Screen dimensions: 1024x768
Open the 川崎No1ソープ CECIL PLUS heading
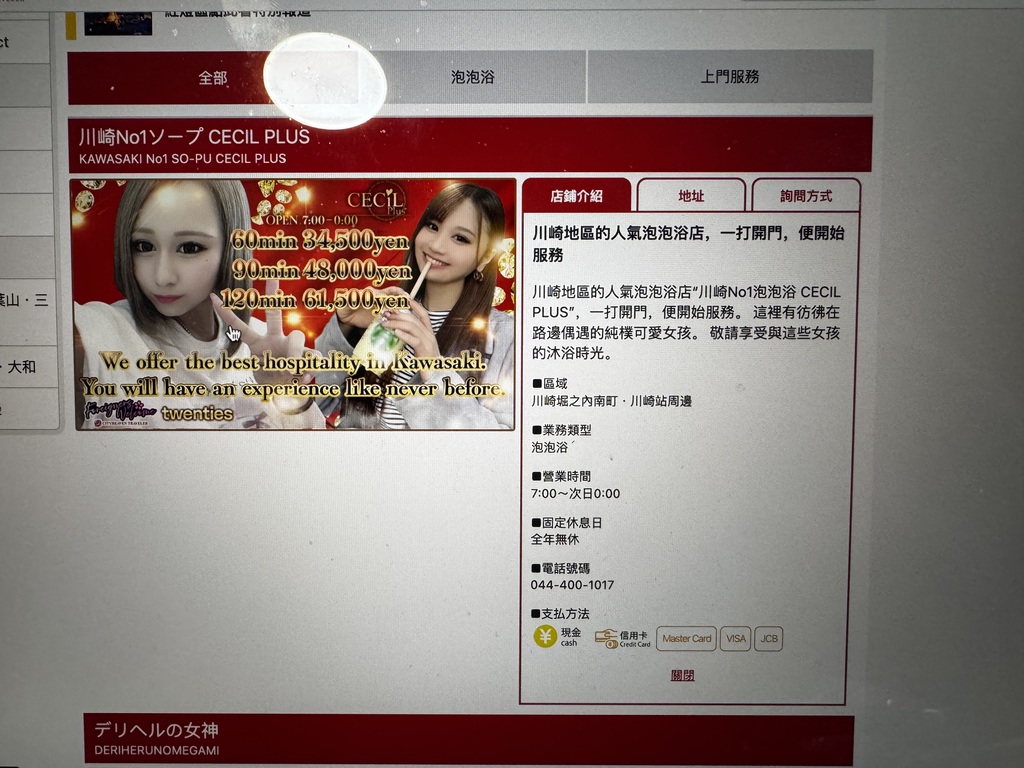pos(195,137)
